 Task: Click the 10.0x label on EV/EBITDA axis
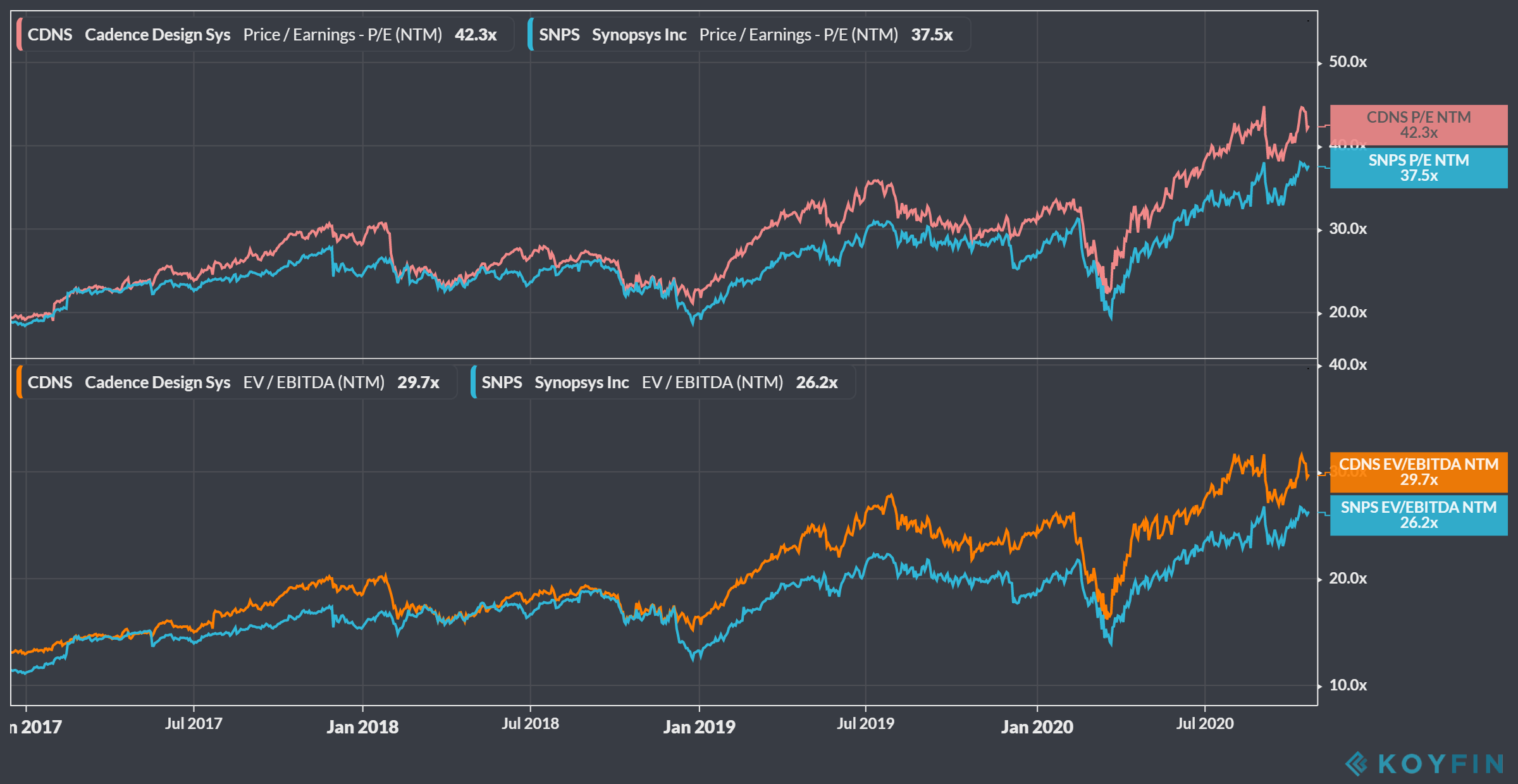[1348, 685]
